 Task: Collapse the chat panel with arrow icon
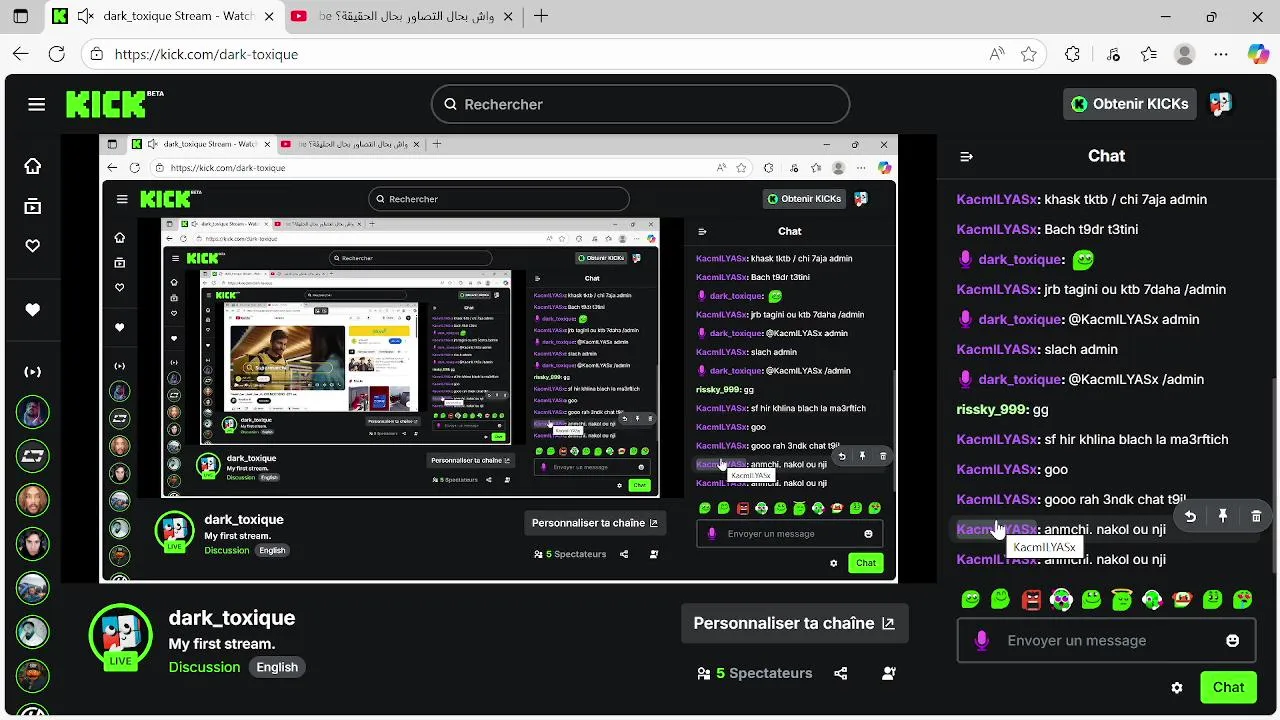tap(966, 157)
